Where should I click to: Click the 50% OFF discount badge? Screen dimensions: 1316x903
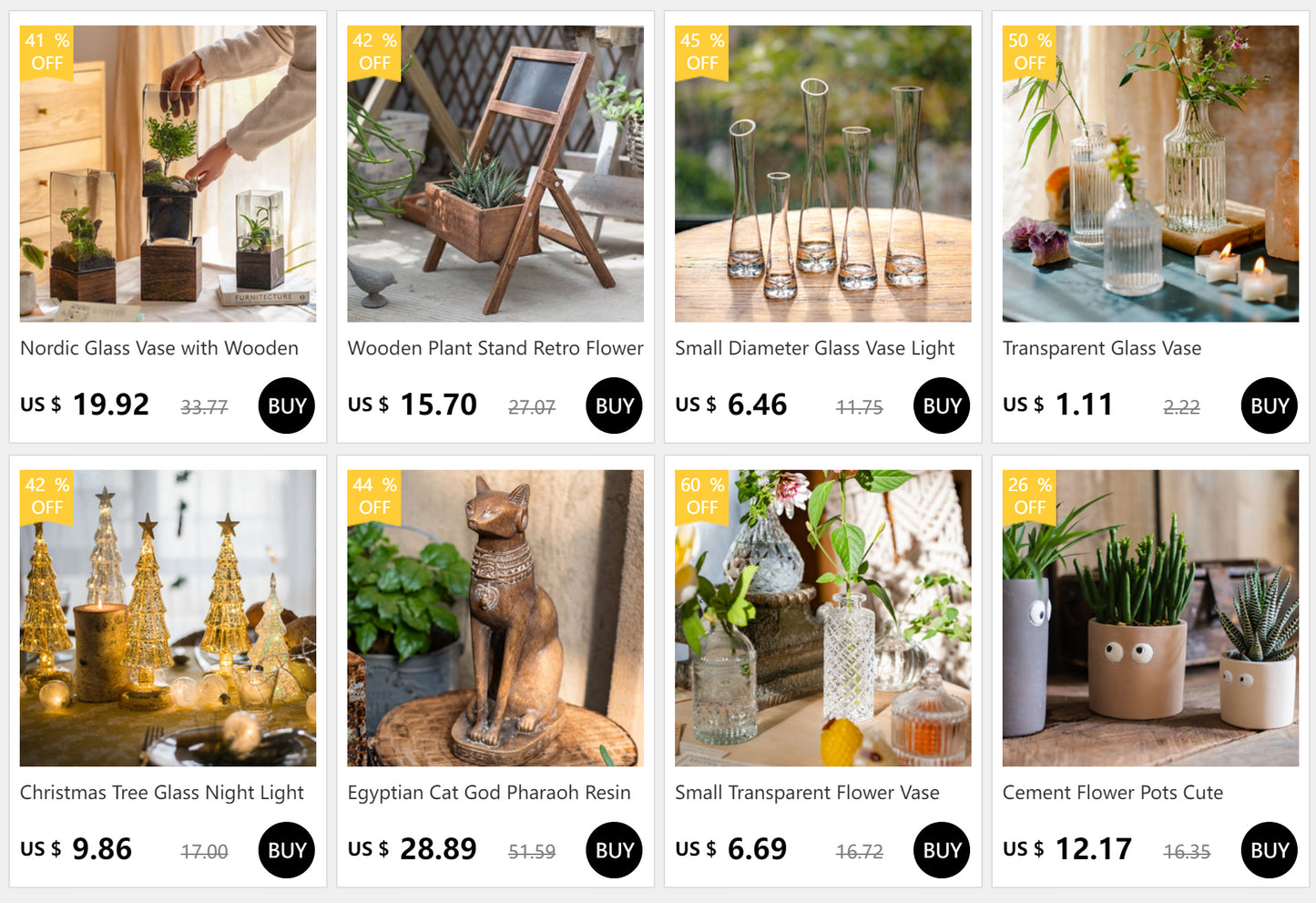[1030, 52]
